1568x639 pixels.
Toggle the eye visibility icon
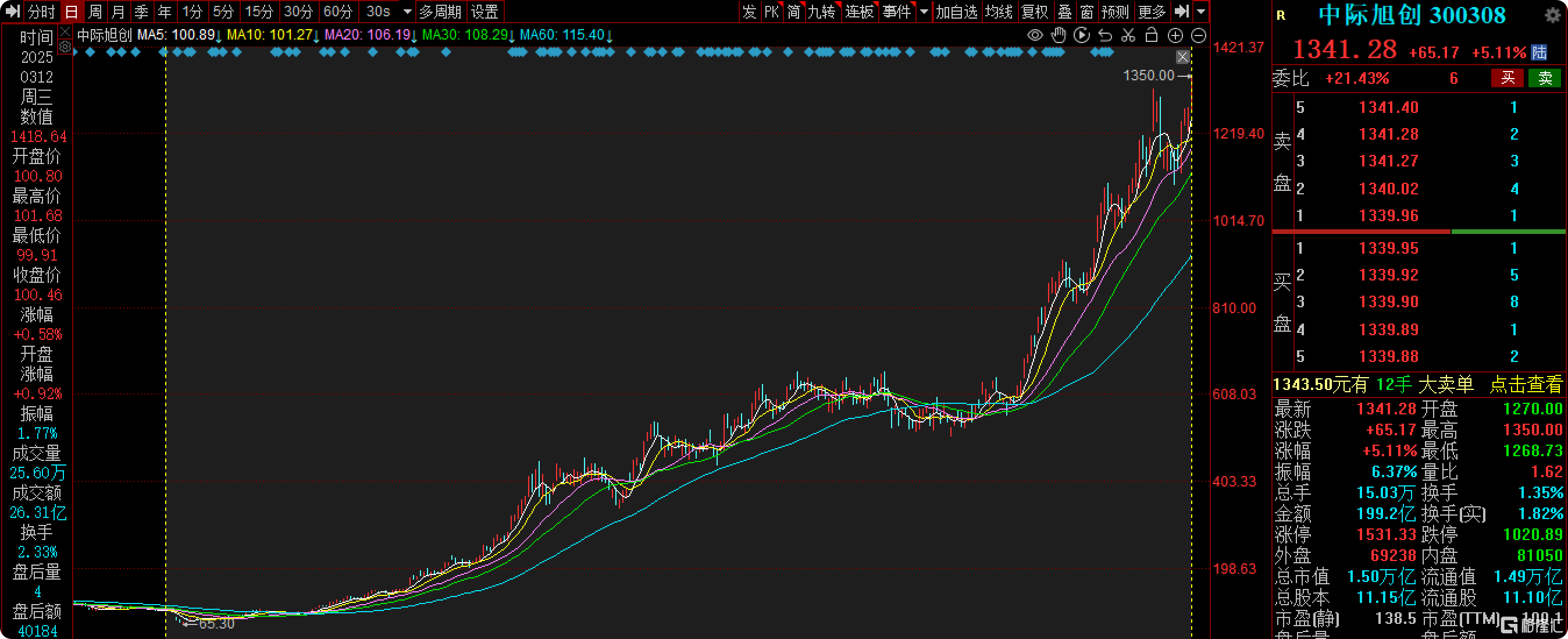tap(1035, 35)
